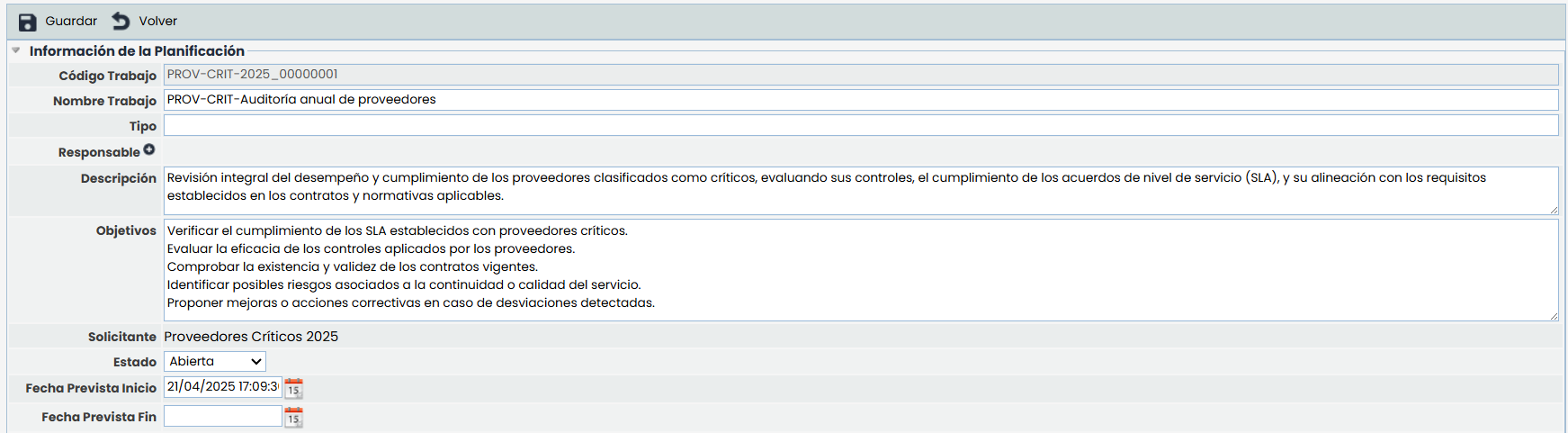Click the Volver back arrow icon
Viewport: 1568px width, 433px height.
tap(121, 21)
